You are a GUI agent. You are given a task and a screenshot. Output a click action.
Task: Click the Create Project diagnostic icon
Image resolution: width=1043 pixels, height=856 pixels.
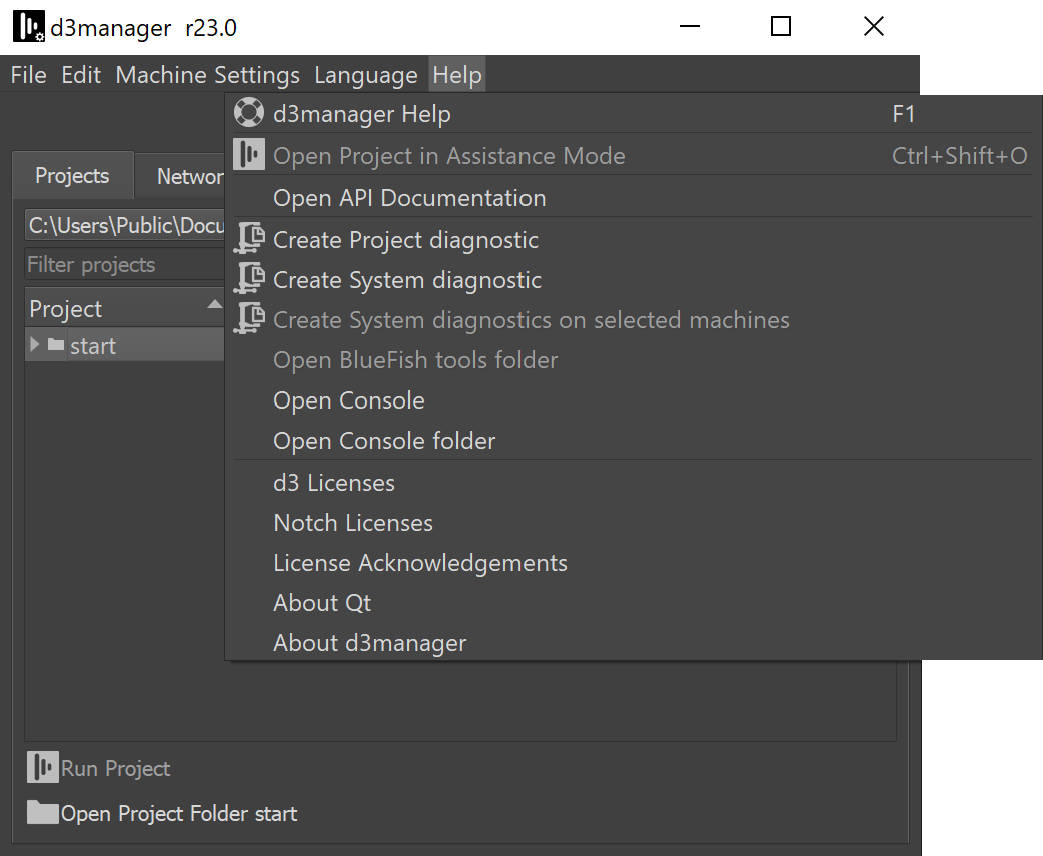[249, 240]
